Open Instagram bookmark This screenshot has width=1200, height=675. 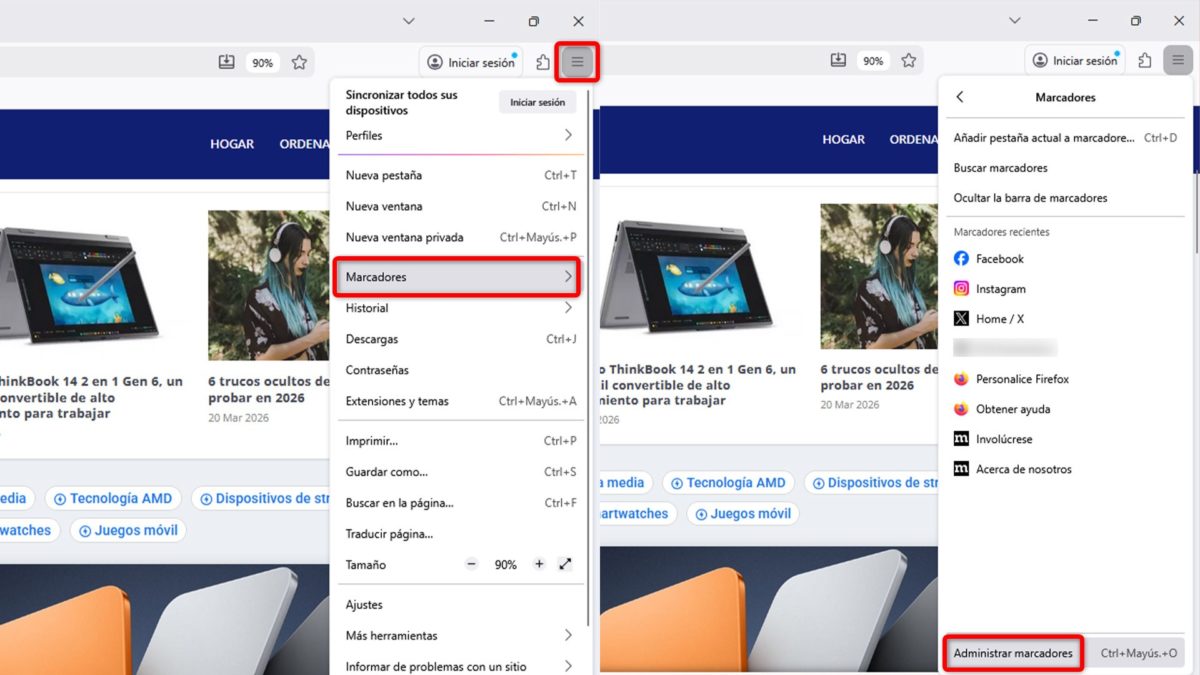1065,288
